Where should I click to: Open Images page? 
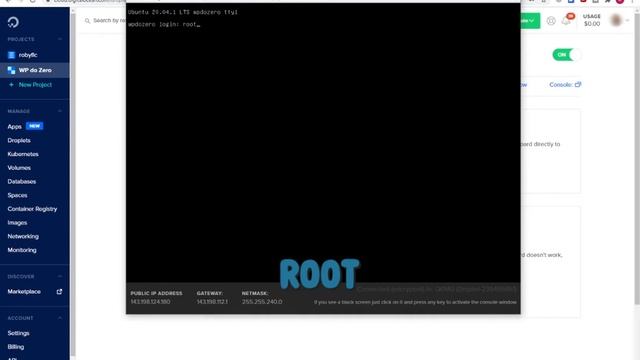pyautogui.click(x=17, y=223)
